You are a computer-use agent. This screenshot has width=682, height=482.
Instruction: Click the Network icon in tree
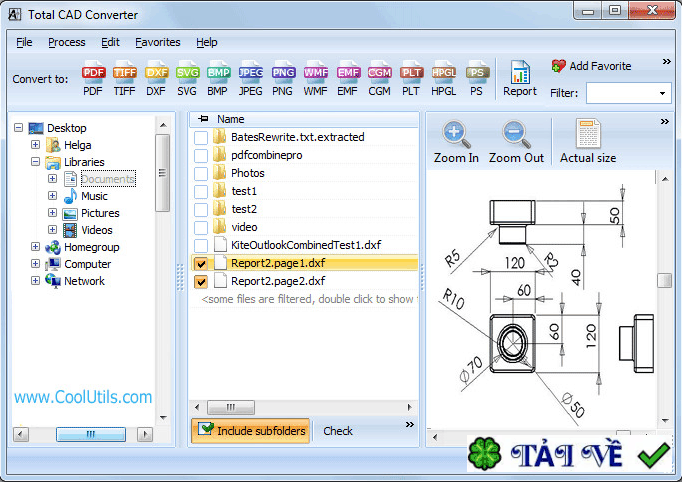pos(53,281)
